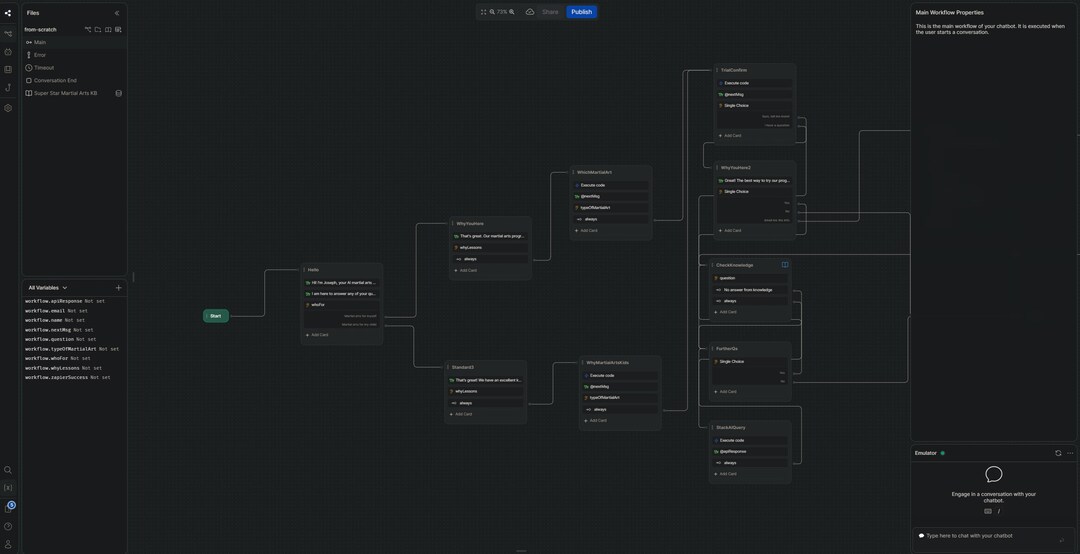Viewport: 1080px width, 554px height.
Task: Click Add Card in WhyMartialArtsKids node
Action: (596, 420)
